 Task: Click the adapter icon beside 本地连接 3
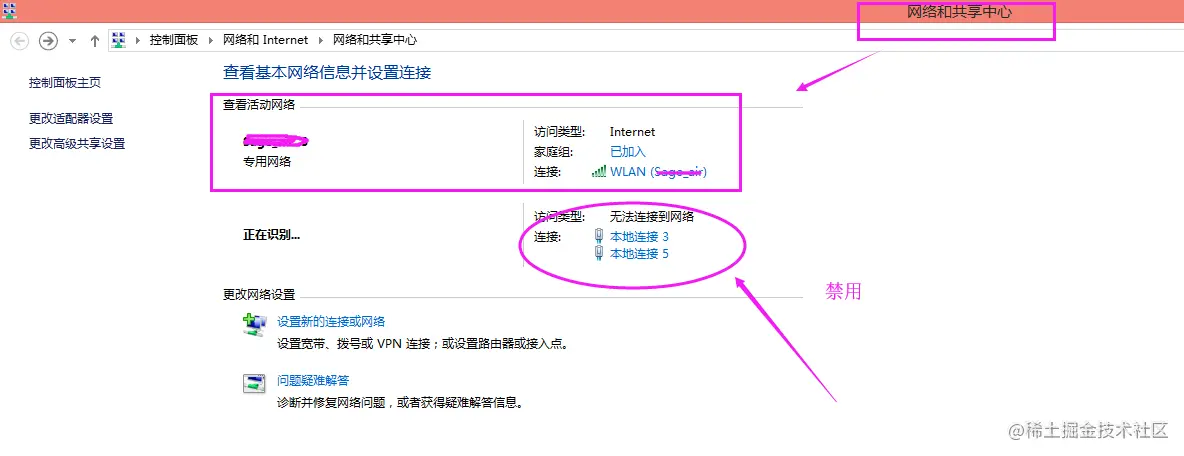(599, 236)
